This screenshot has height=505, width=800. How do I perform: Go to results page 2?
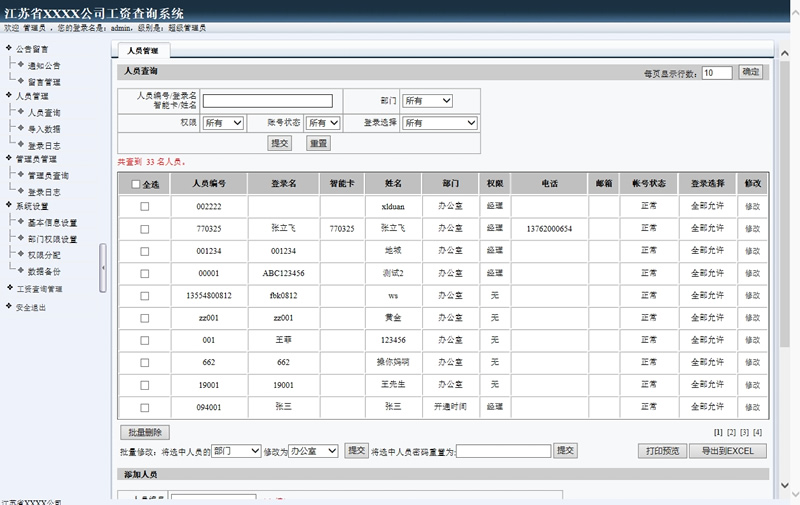click(731, 432)
